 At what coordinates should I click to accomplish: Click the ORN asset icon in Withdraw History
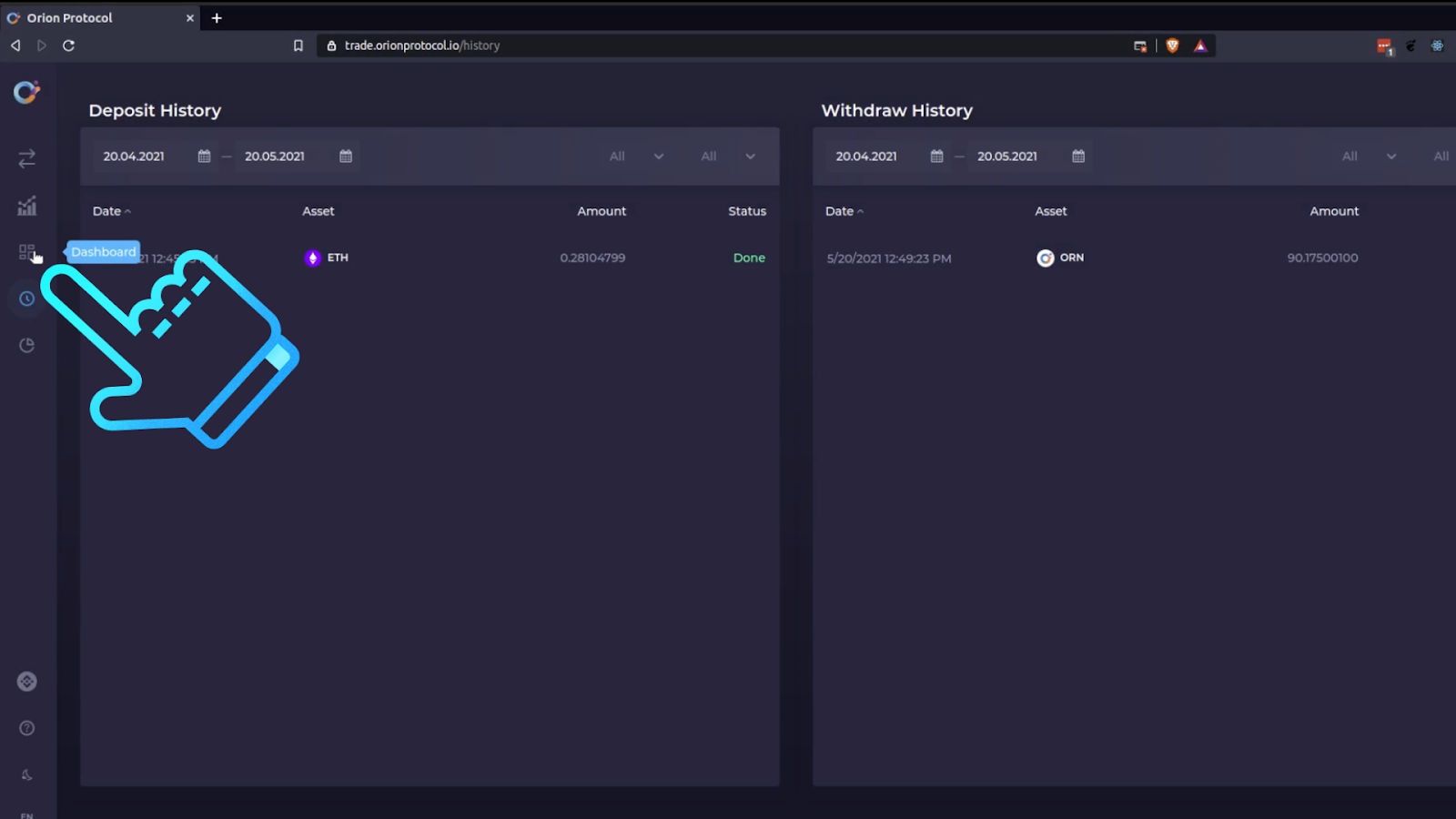click(x=1046, y=258)
